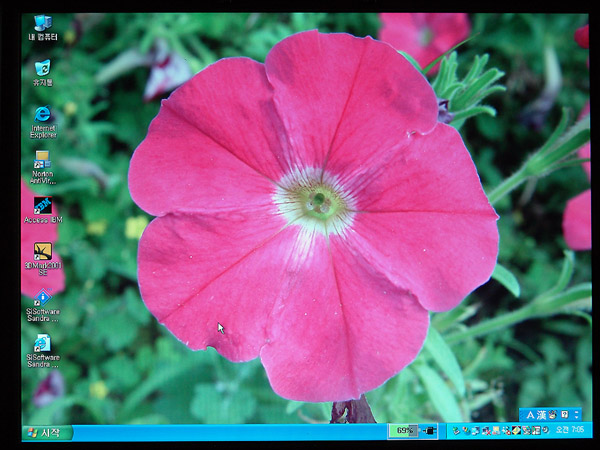
Task: Click the 오전 7:05 system clock
Action: pyautogui.click(x=570, y=430)
